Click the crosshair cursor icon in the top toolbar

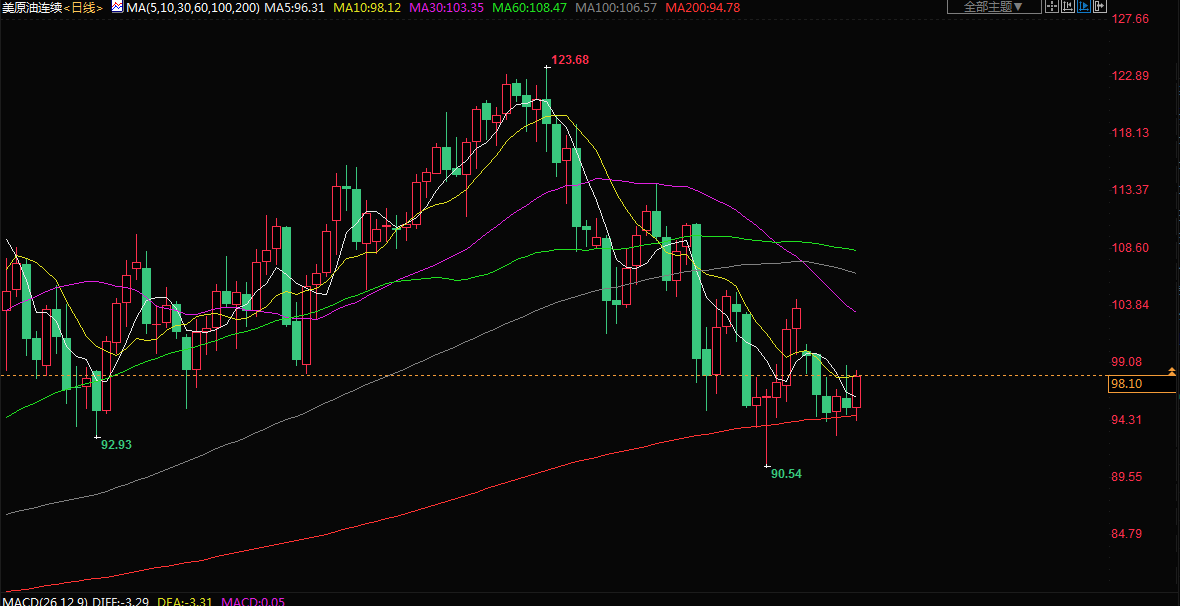pyautogui.click(x=1051, y=7)
